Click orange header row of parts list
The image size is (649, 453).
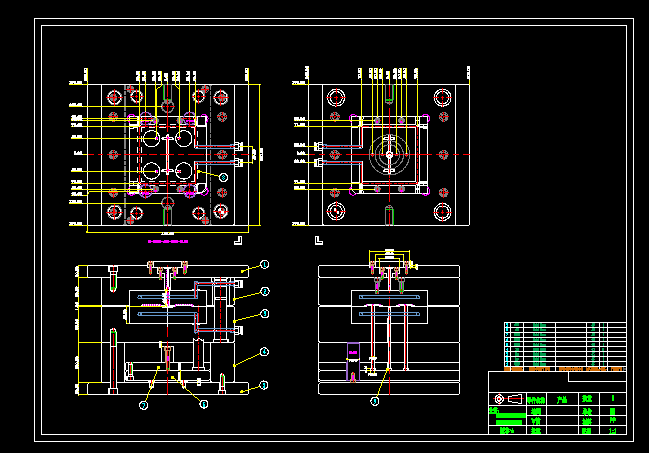coord(565,369)
